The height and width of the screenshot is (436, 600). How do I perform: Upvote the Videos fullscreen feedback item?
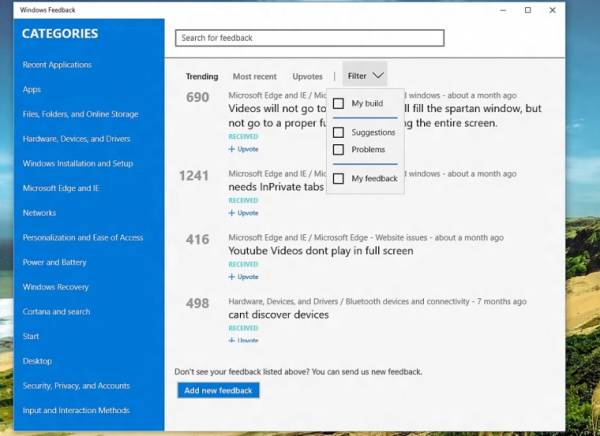(x=243, y=149)
